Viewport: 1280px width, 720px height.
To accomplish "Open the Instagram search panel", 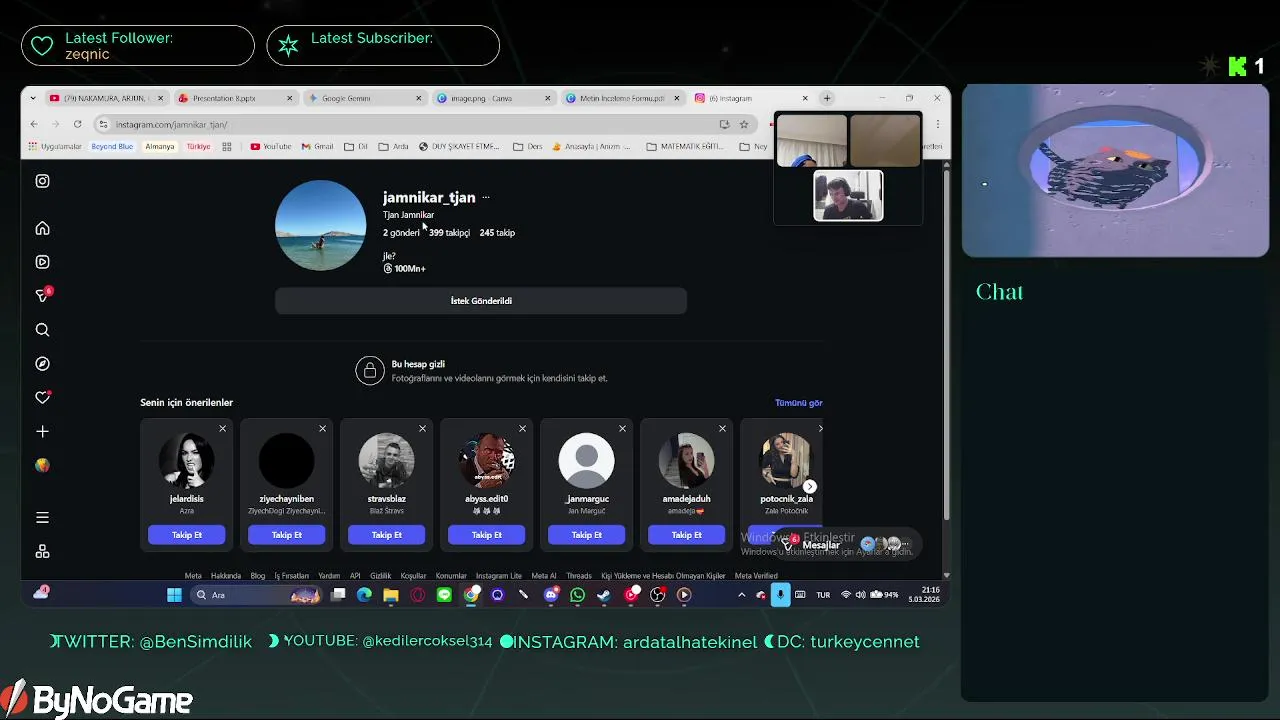I will pyautogui.click(x=42, y=330).
